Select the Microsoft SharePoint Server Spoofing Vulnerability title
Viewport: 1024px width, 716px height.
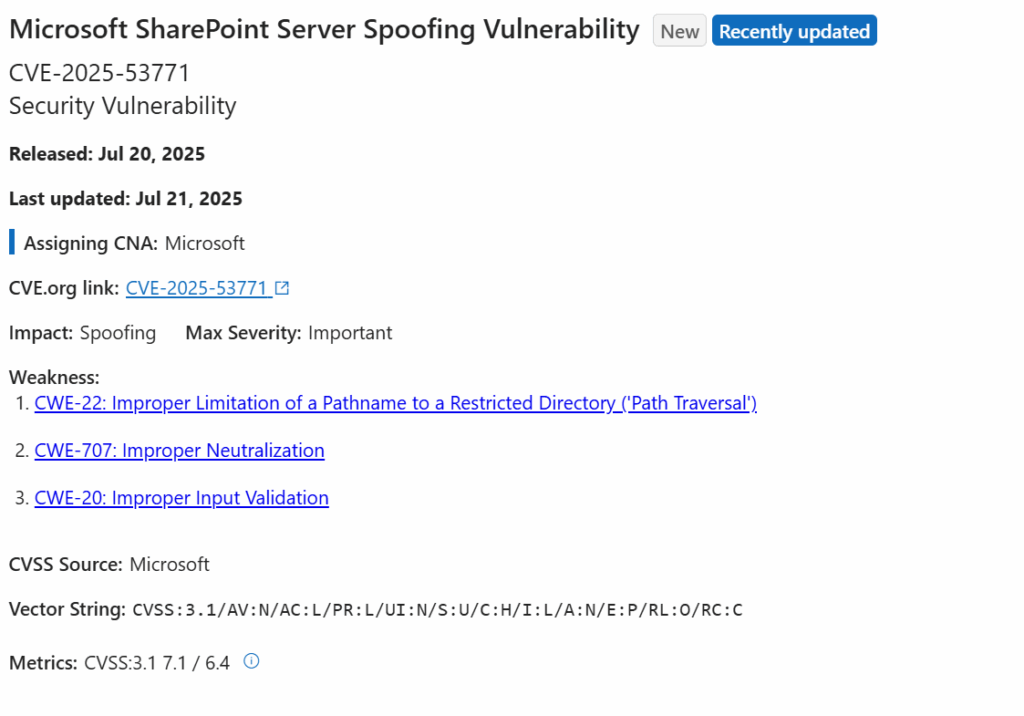click(322, 29)
